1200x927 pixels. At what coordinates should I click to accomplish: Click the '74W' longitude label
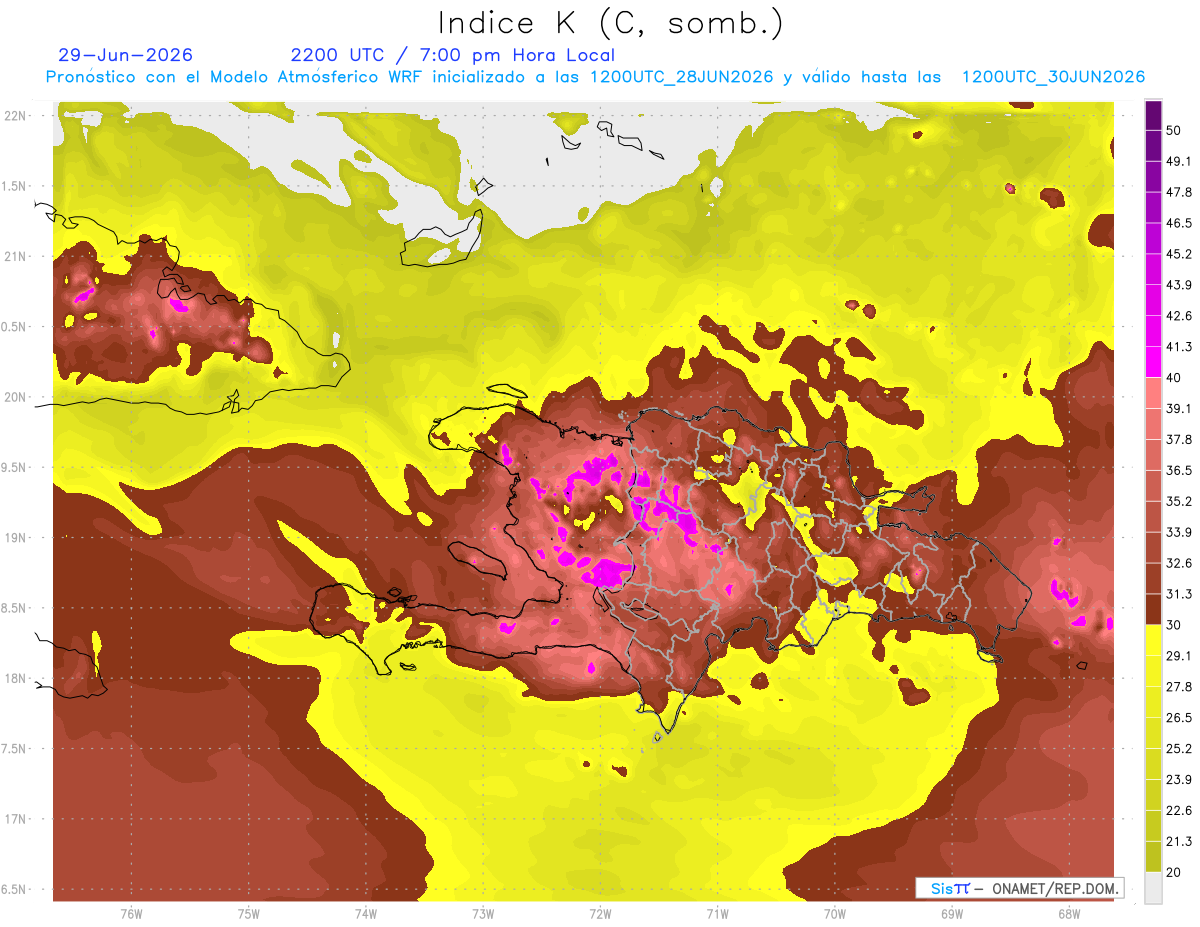(366, 914)
